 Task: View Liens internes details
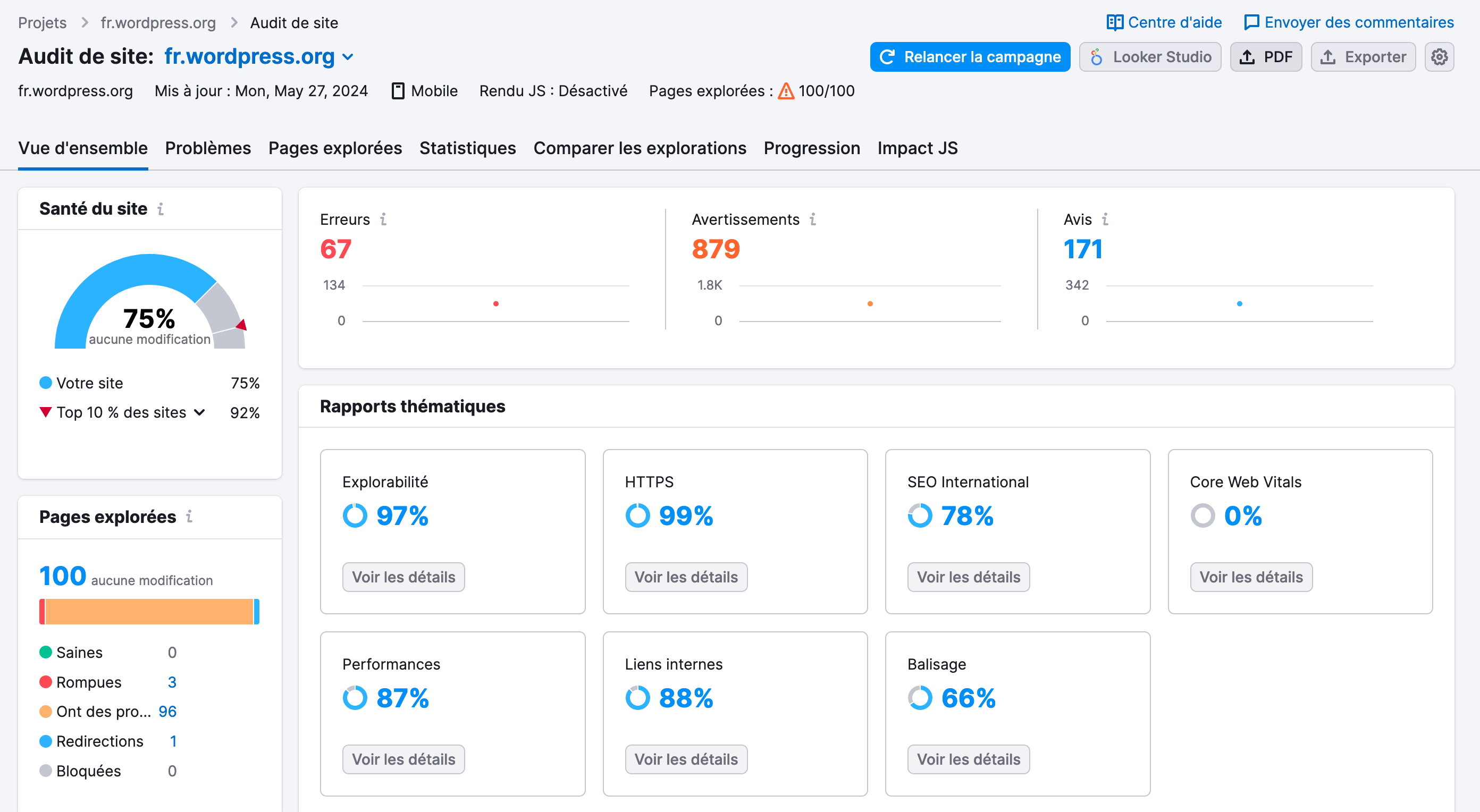[x=686, y=759]
